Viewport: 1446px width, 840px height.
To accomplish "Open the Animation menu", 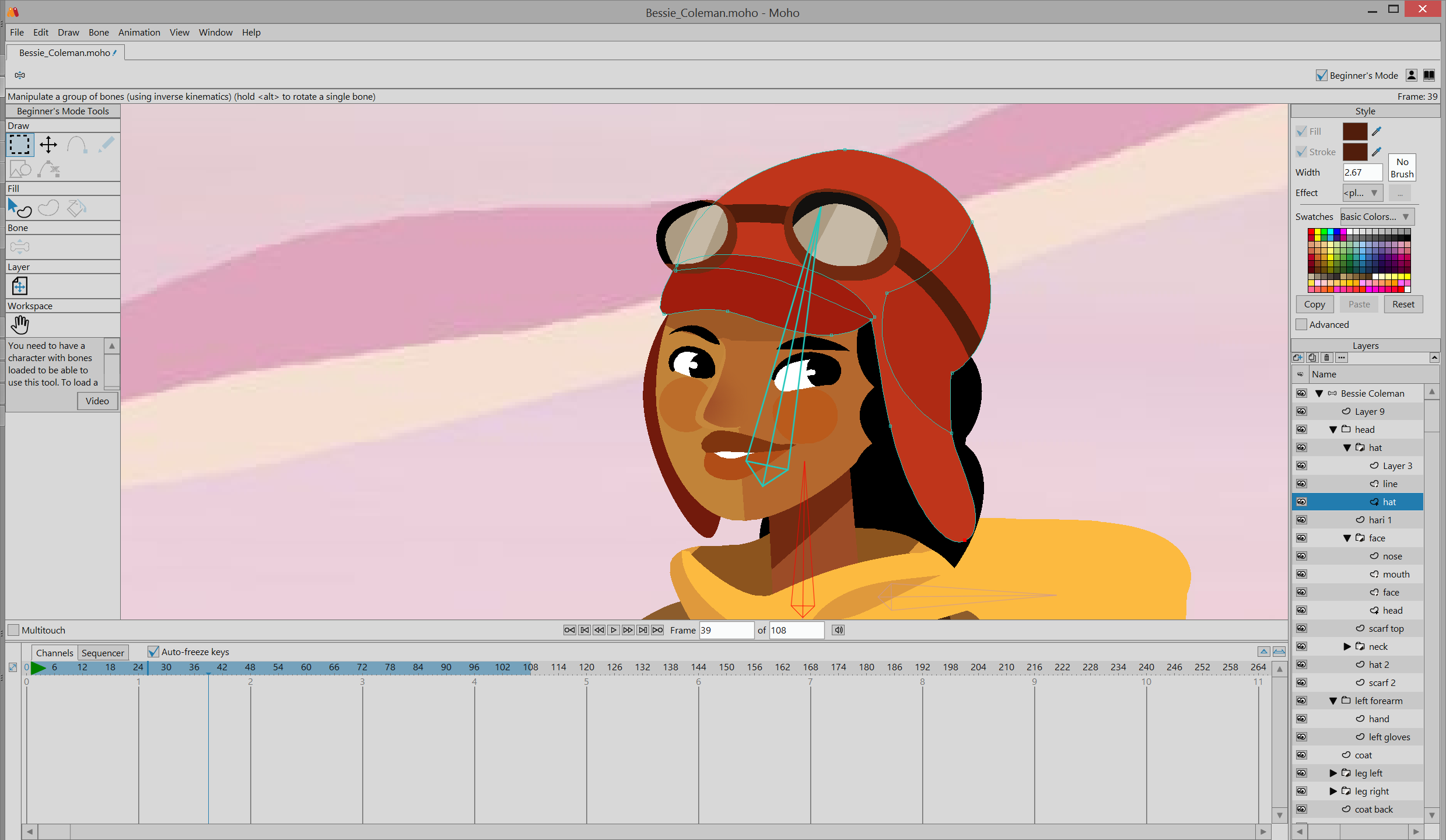I will tap(139, 32).
